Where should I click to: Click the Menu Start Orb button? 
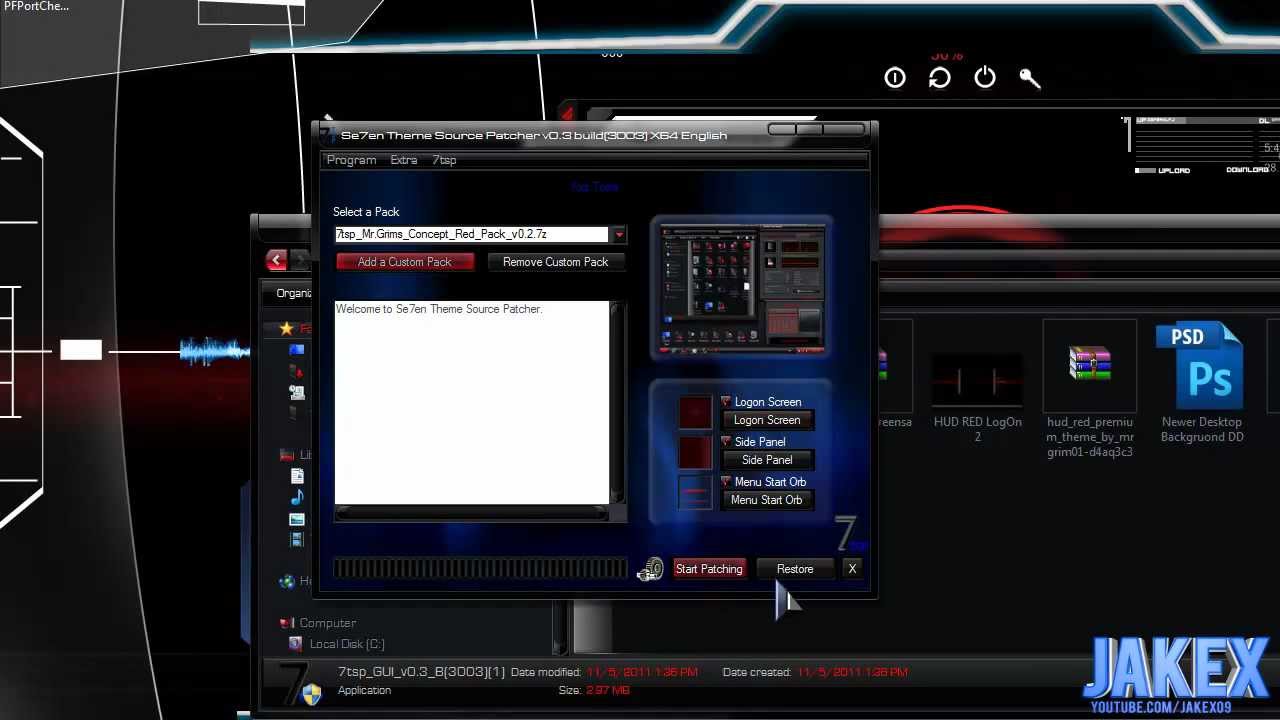767,501
